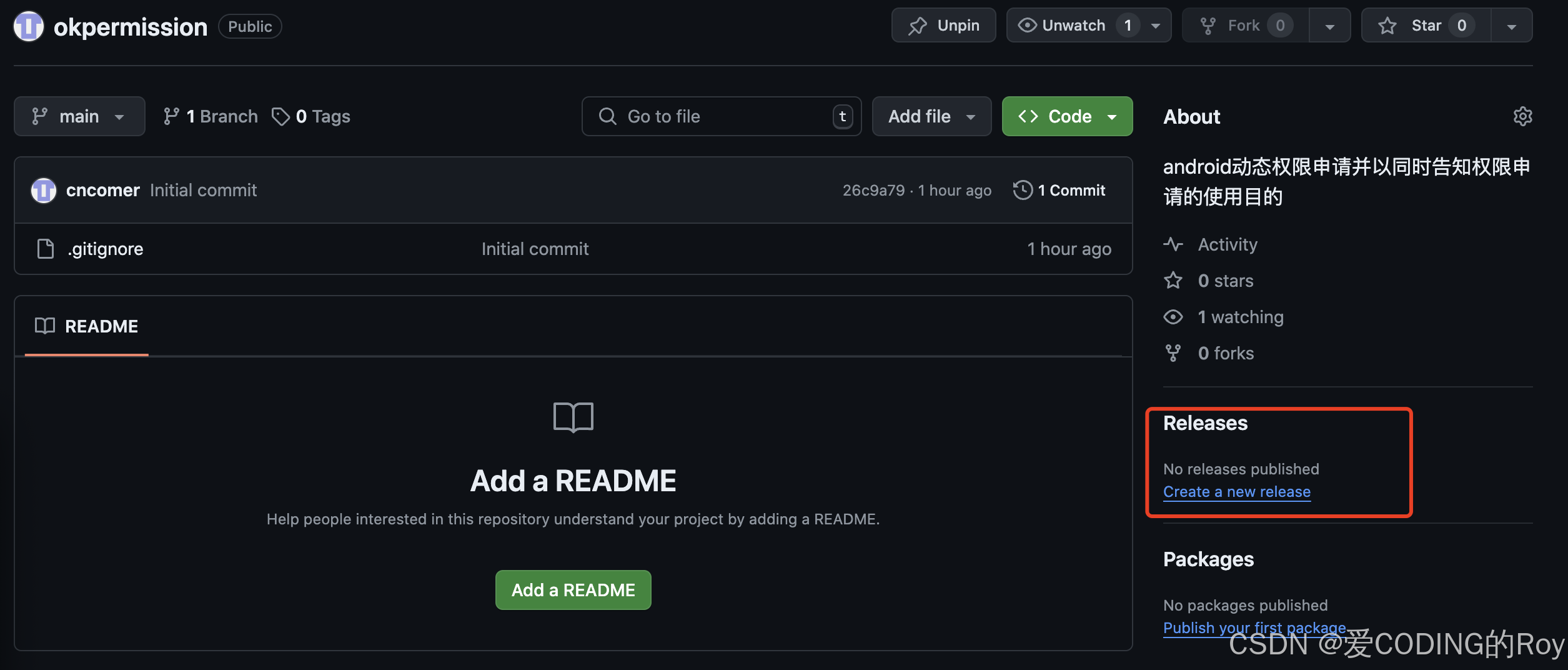Select the README tab
Screen dimensions: 1568x670
click(x=87, y=326)
